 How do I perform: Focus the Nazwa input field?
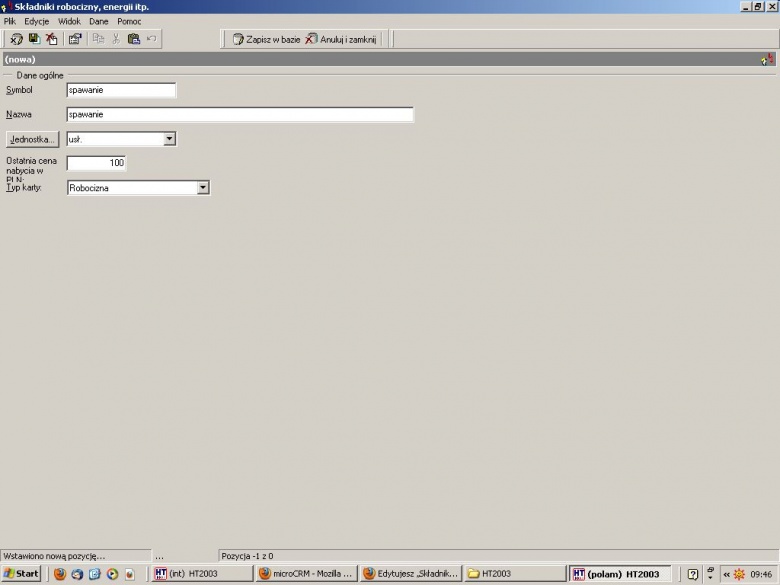[x=240, y=114]
